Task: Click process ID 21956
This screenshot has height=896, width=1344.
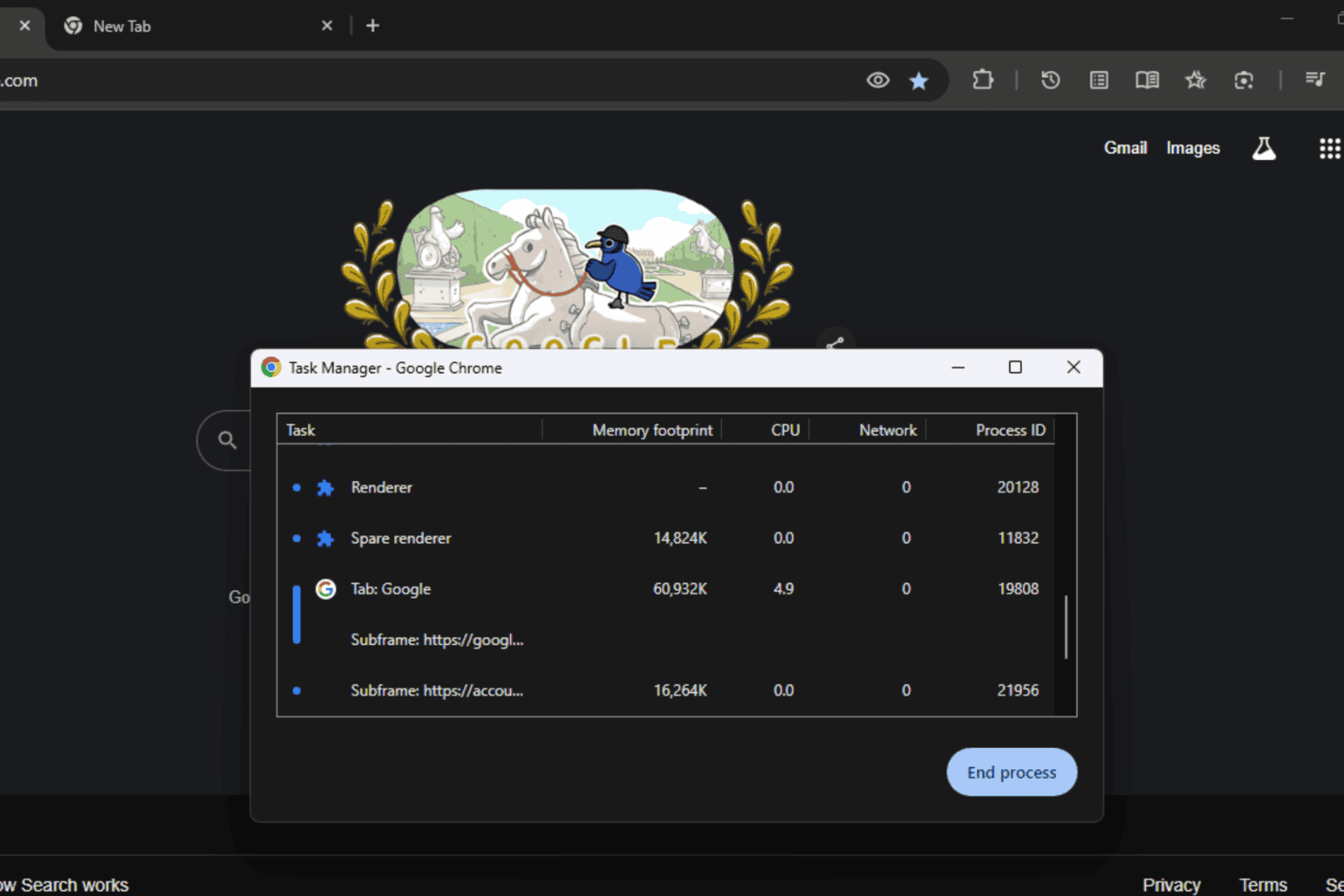Action: coord(1018,690)
